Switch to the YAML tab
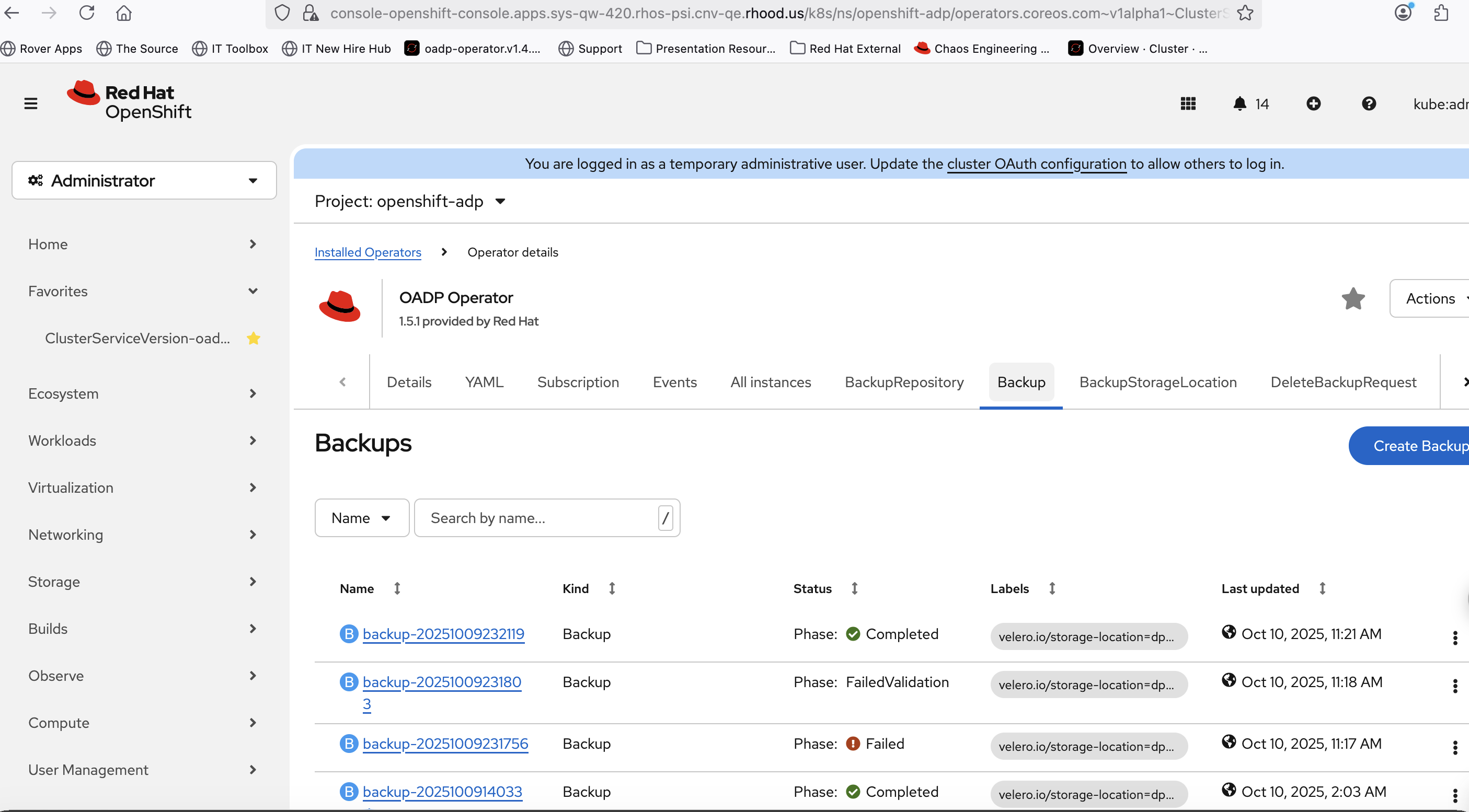Image resolution: width=1469 pixels, height=812 pixels. 484,382
